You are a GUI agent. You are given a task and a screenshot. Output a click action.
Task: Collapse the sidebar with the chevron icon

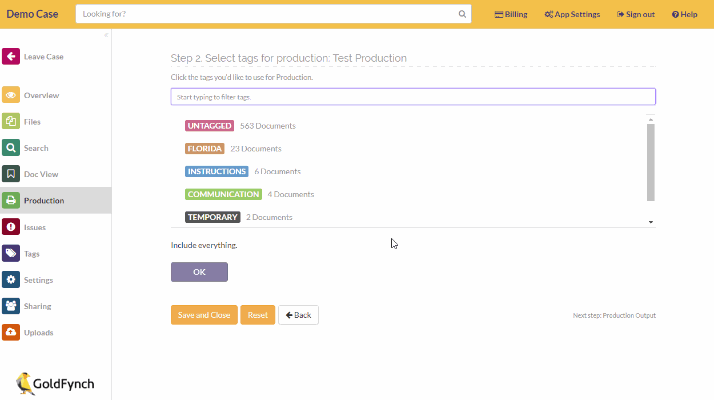[x=106, y=35]
